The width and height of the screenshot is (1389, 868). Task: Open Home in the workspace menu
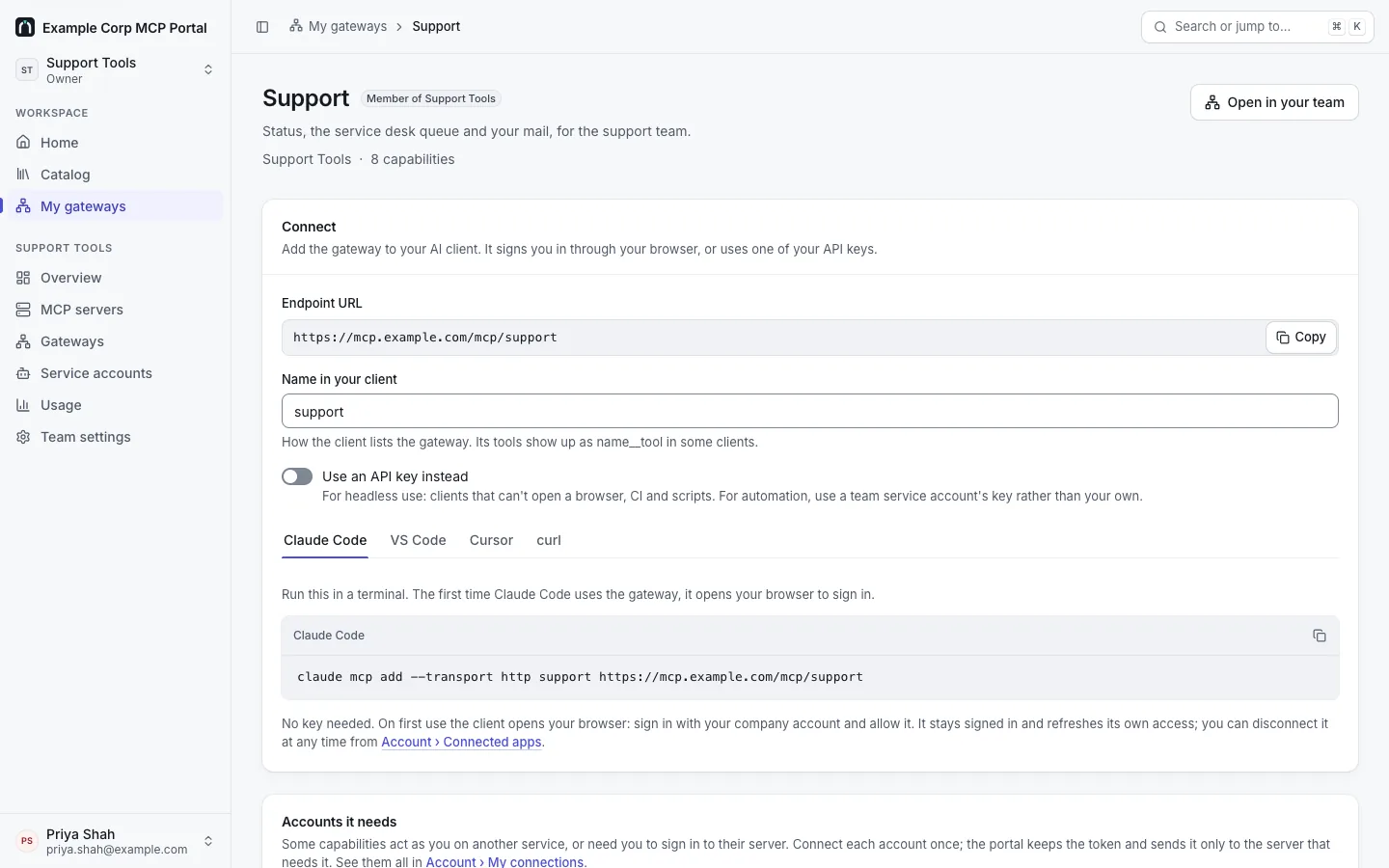pos(116,143)
